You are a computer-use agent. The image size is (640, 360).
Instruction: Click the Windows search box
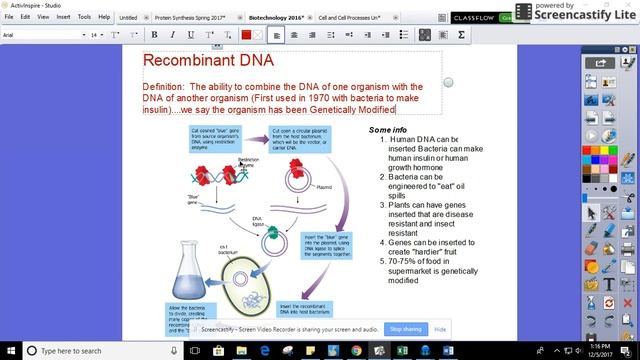[102, 351]
